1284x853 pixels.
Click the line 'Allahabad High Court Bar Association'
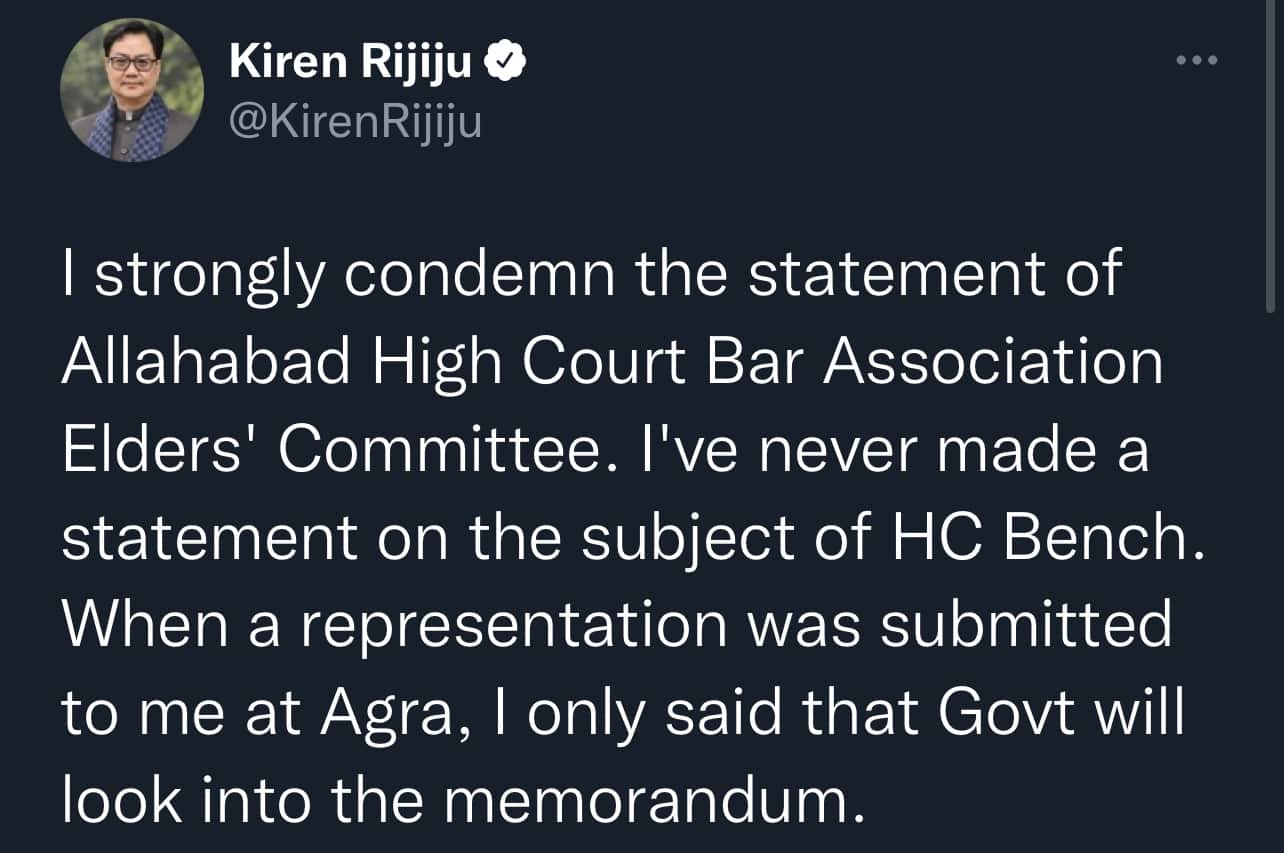613,364
